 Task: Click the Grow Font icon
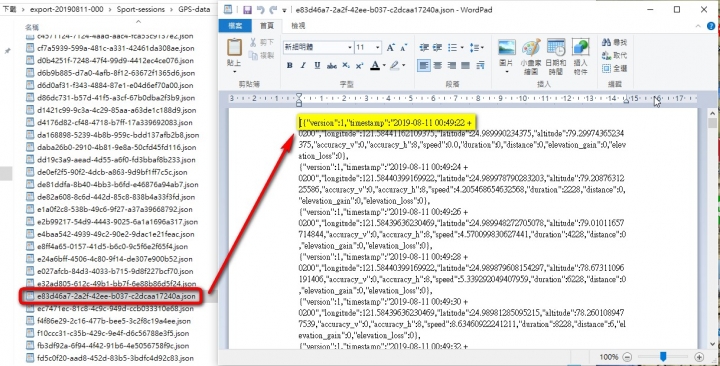point(390,47)
